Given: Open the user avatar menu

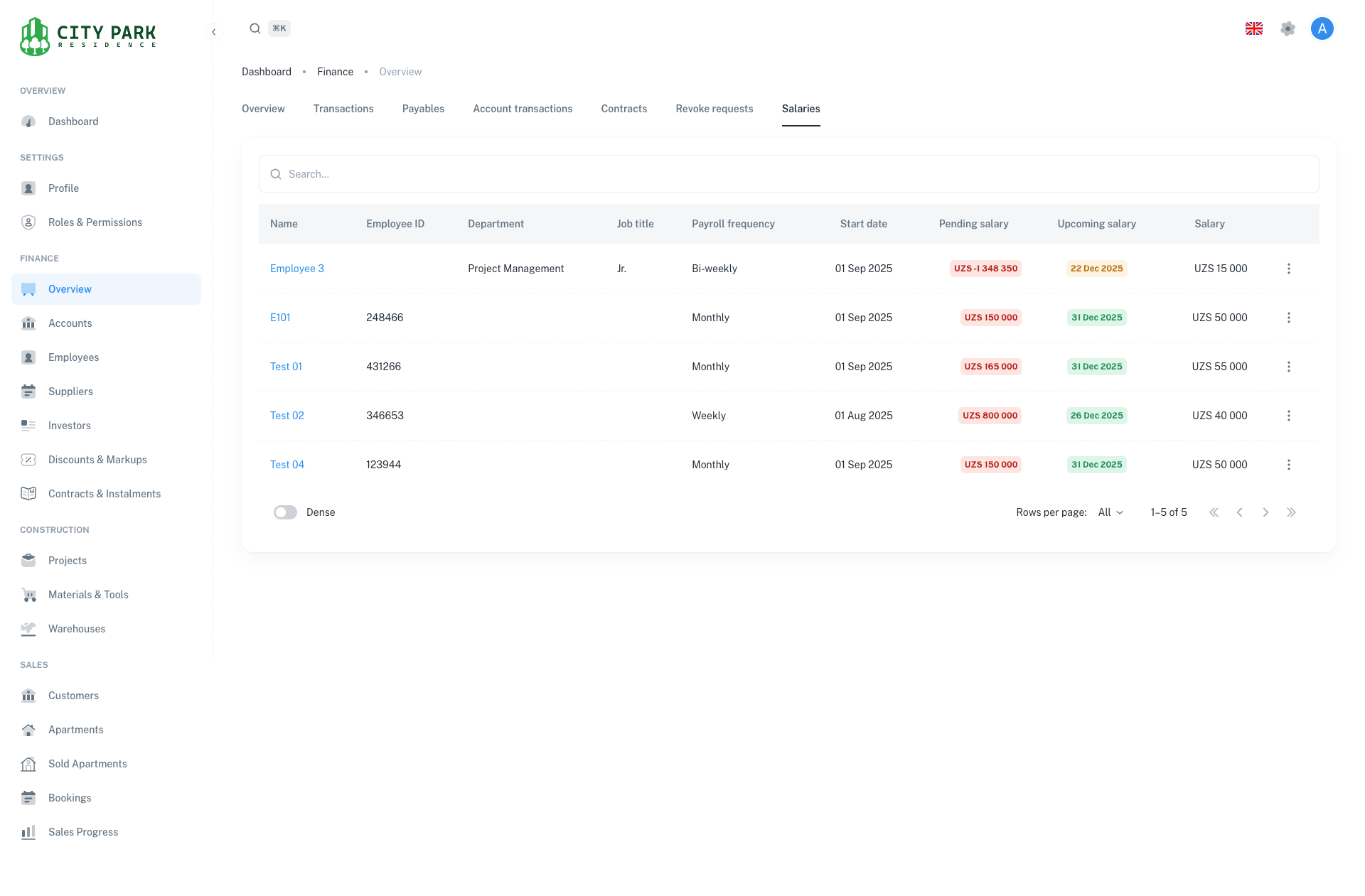Looking at the screenshot, I should coord(1322,28).
